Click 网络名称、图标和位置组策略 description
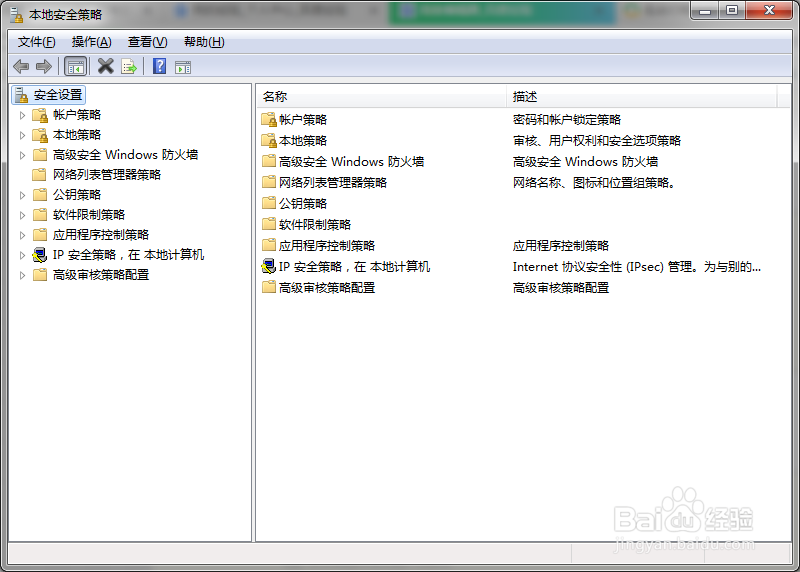The height and width of the screenshot is (572, 800). [594, 183]
